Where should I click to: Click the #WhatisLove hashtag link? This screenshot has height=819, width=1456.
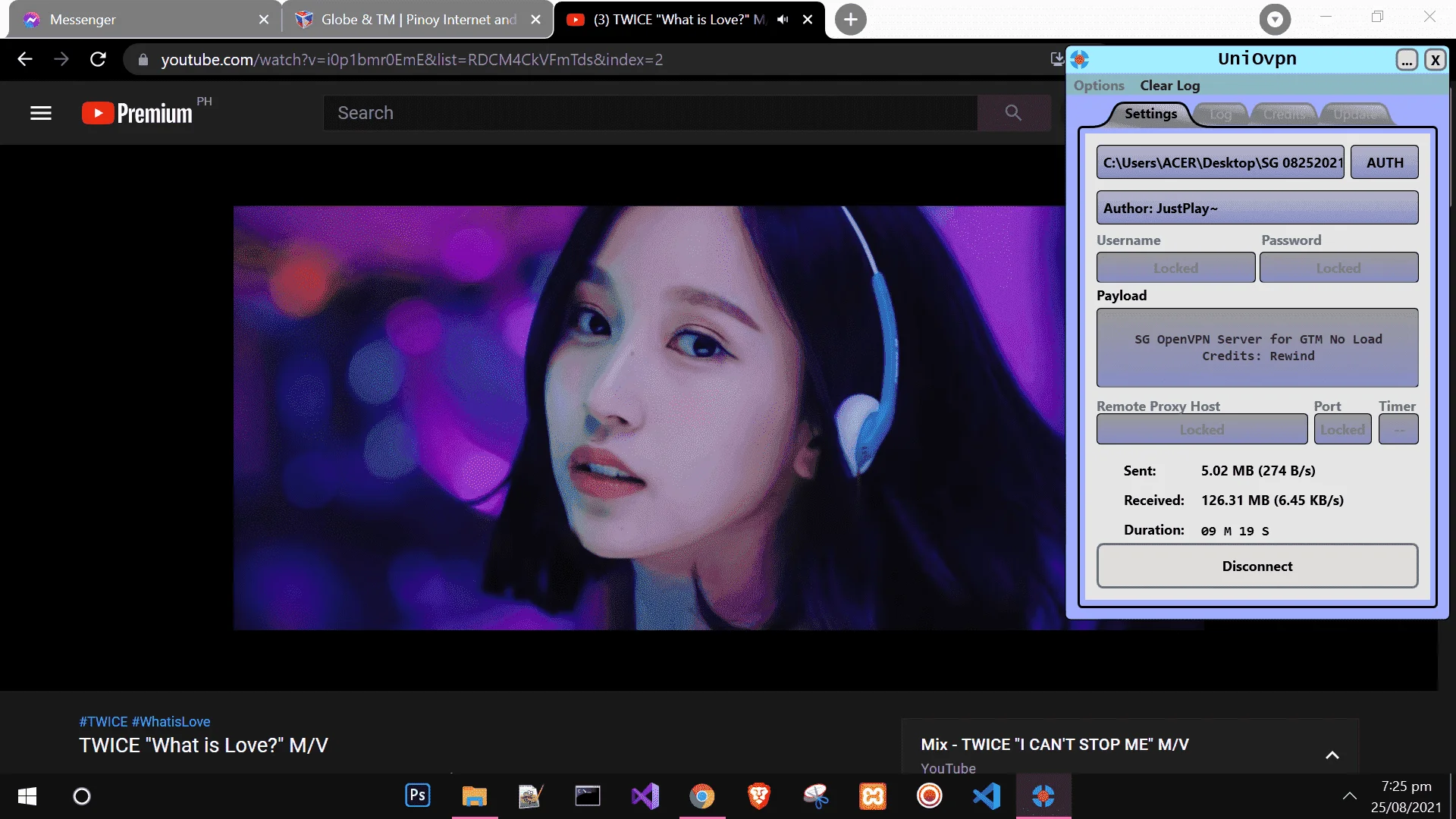171,722
